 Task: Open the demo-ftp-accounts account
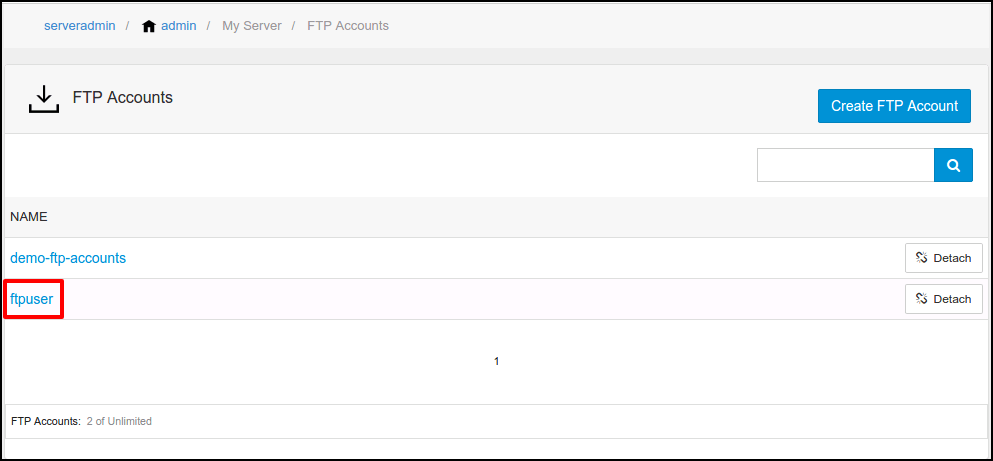pyautogui.click(x=68, y=258)
